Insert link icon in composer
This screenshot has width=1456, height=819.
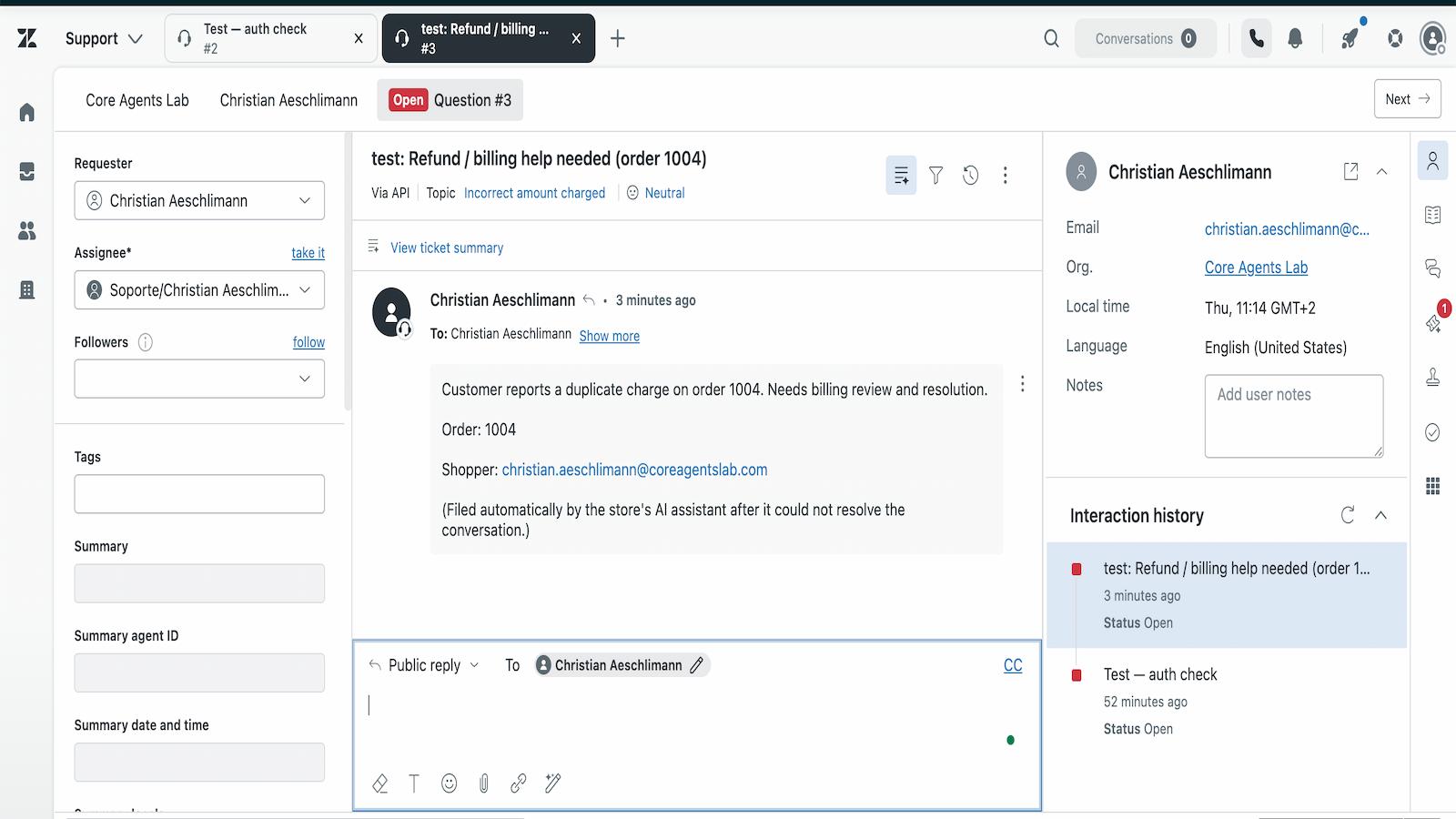pyautogui.click(x=518, y=784)
